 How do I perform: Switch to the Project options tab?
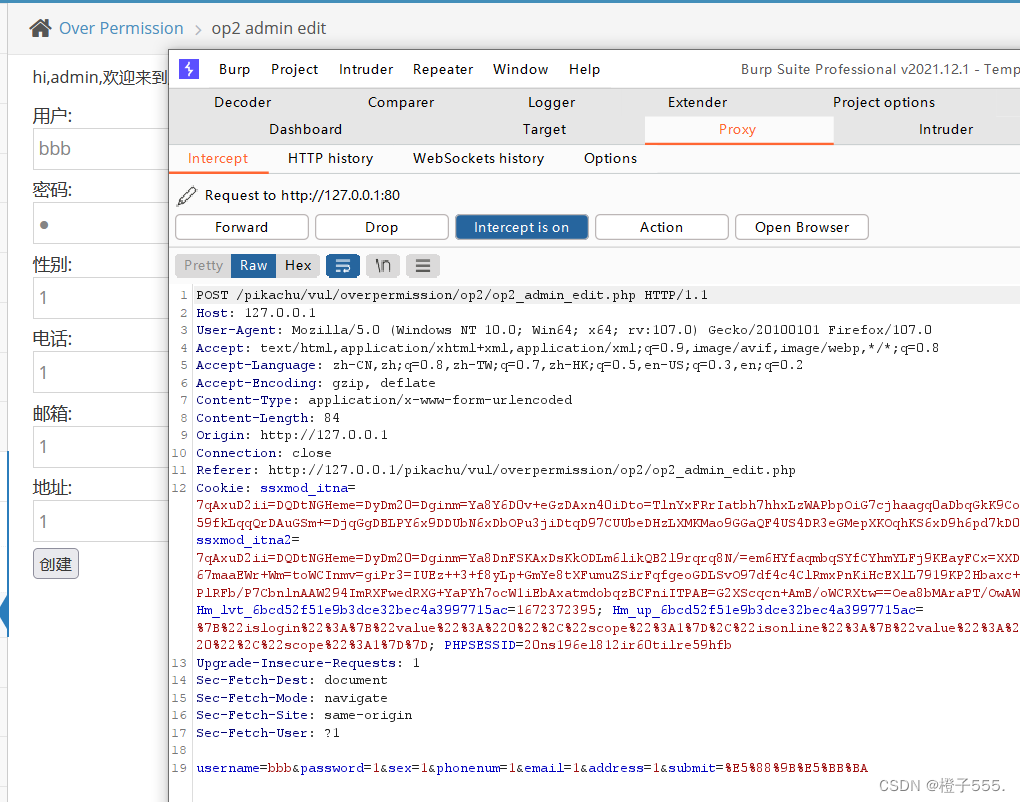point(884,102)
